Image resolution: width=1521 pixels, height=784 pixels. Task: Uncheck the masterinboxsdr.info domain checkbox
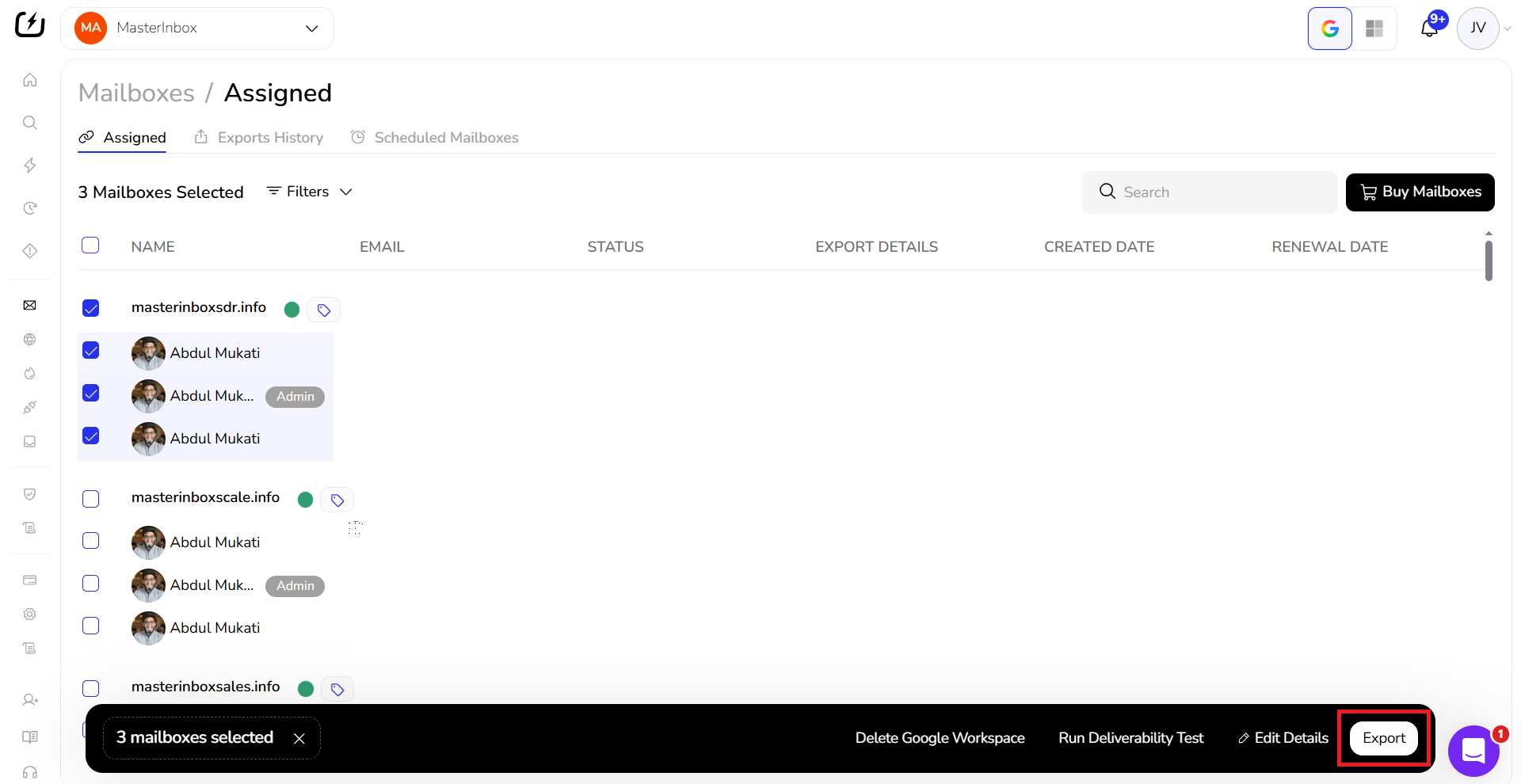(91, 308)
